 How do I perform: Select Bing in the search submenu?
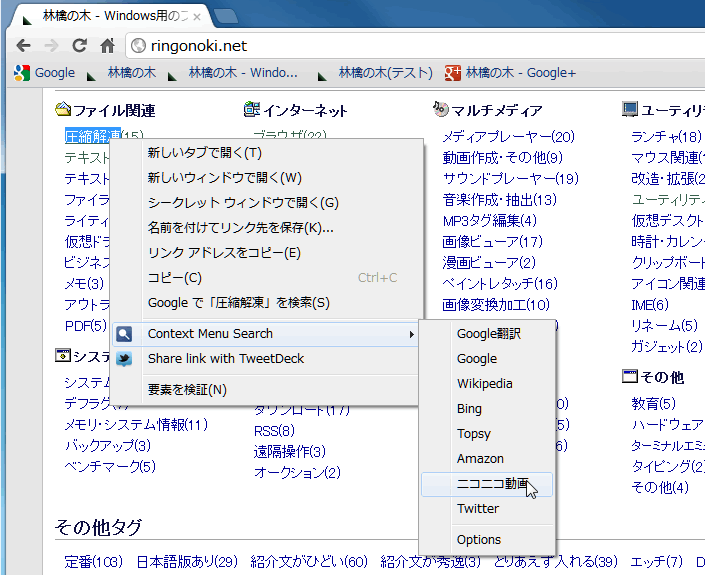tap(487, 409)
